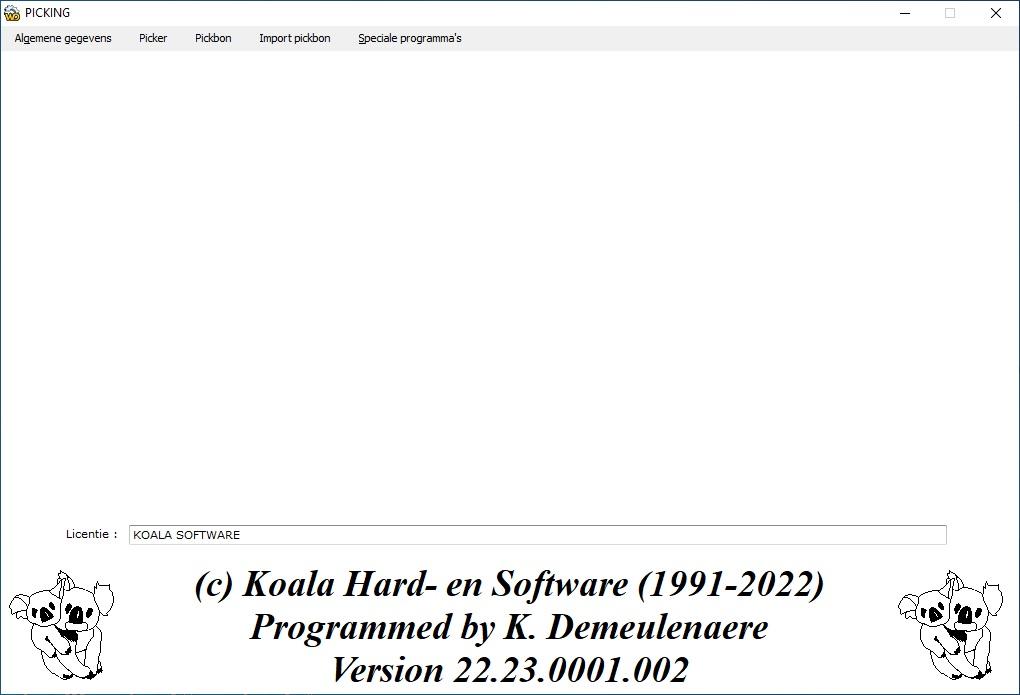Click the Licentie field containing KOALA SOFTWARE

tap(537, 535)
